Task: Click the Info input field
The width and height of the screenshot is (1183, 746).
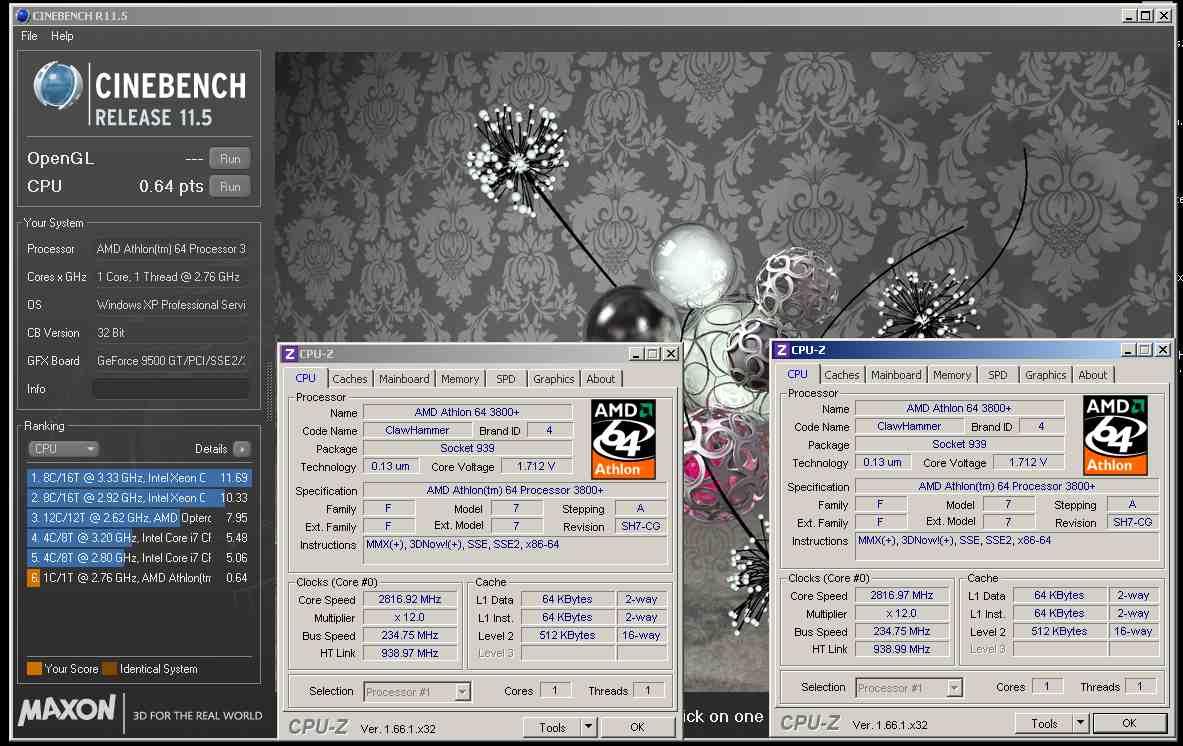Action: pyautogui.click(x=171, y=389)
